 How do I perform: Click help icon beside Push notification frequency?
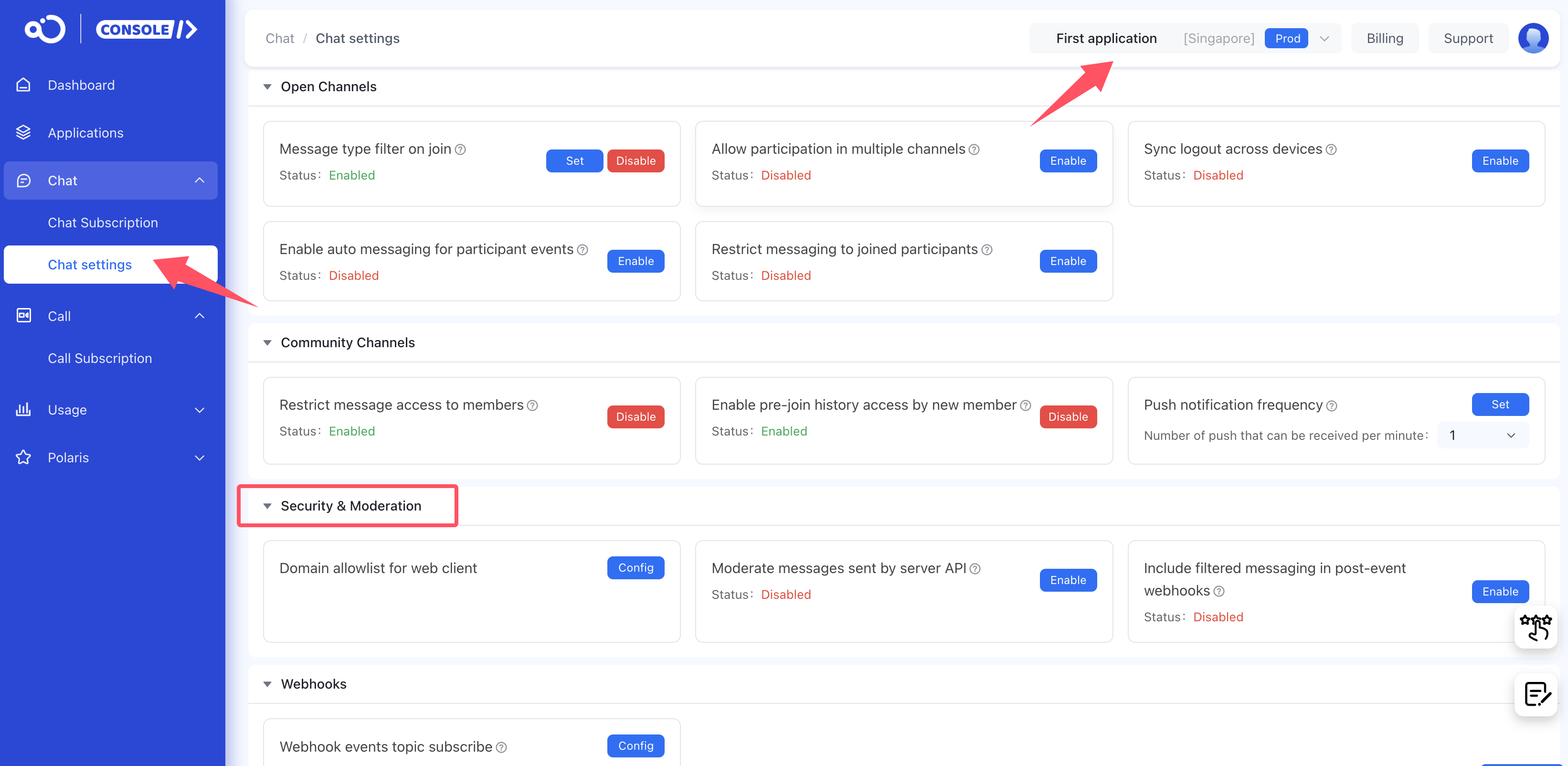click(x=1332, y=405)
